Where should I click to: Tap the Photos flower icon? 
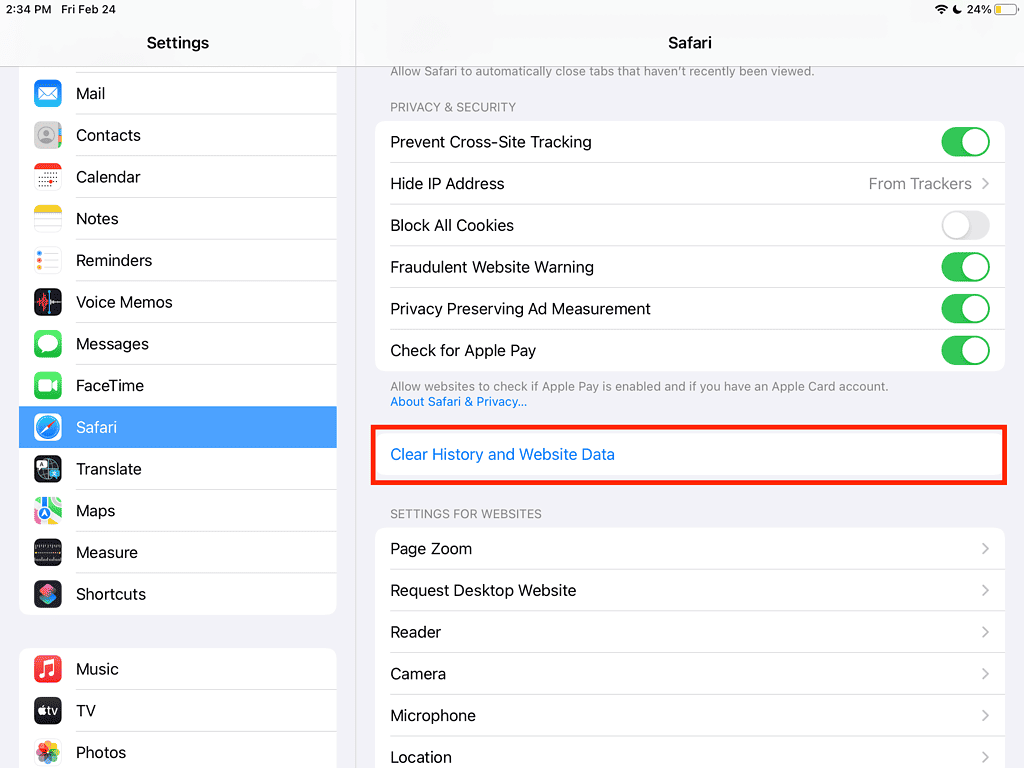(48, 752)
